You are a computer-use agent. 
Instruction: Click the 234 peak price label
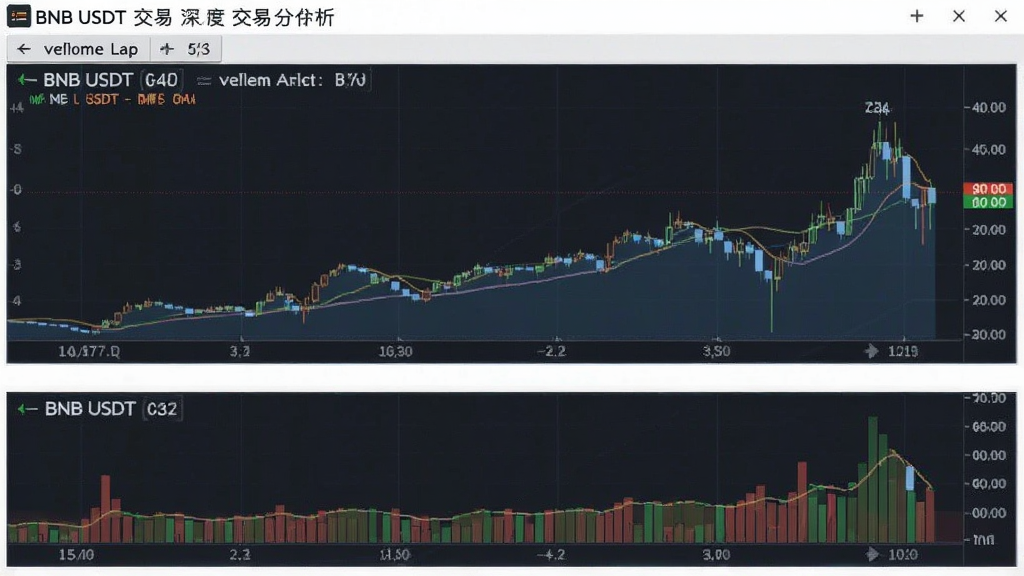(x=877, y=108)
